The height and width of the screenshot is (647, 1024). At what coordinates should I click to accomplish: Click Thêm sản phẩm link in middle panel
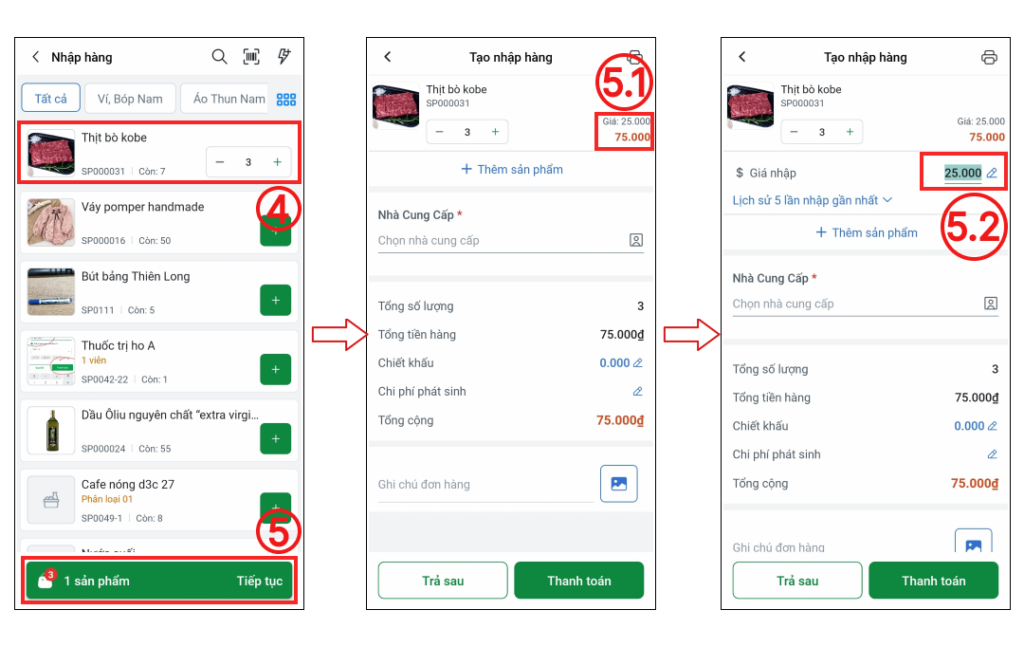(512, 170)
